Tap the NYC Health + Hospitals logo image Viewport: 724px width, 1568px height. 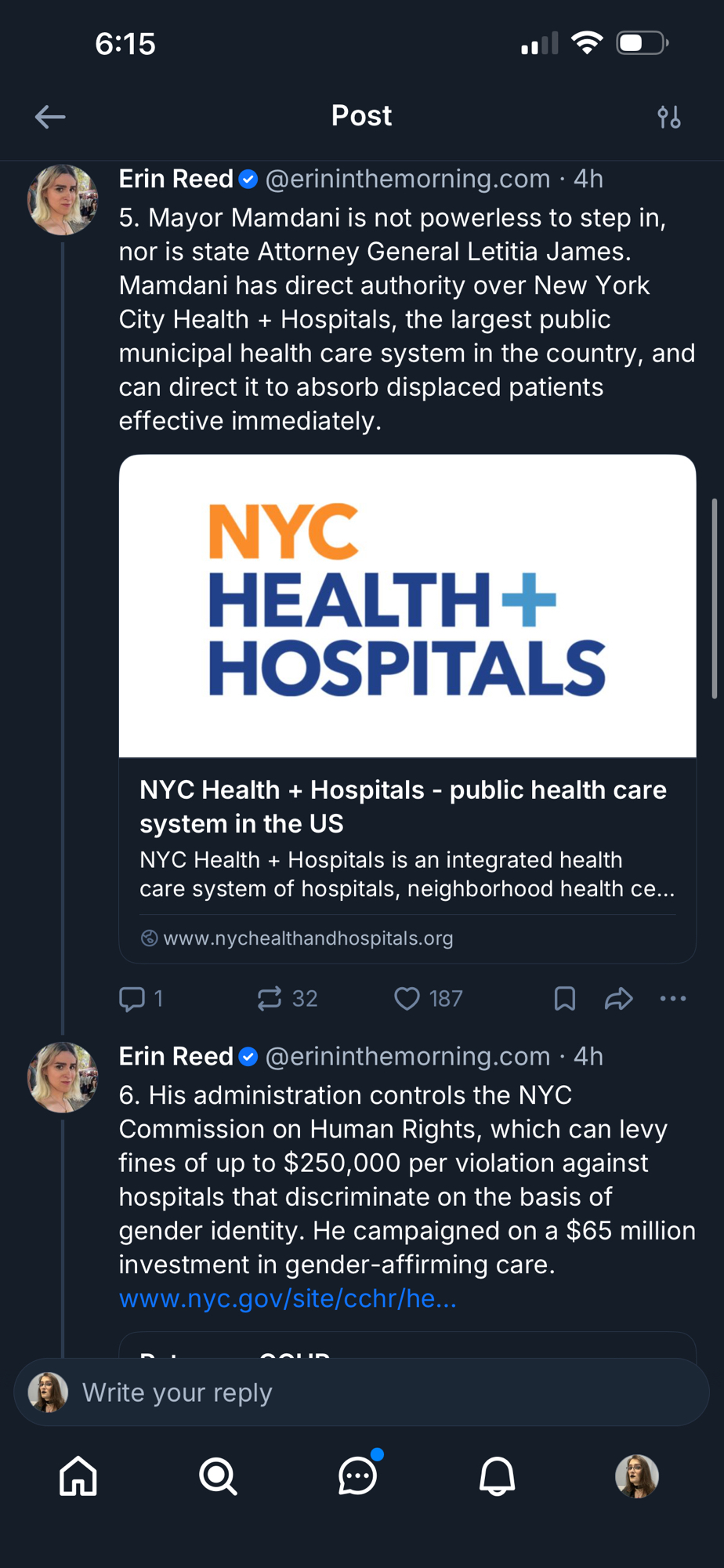tap(407, 605)
